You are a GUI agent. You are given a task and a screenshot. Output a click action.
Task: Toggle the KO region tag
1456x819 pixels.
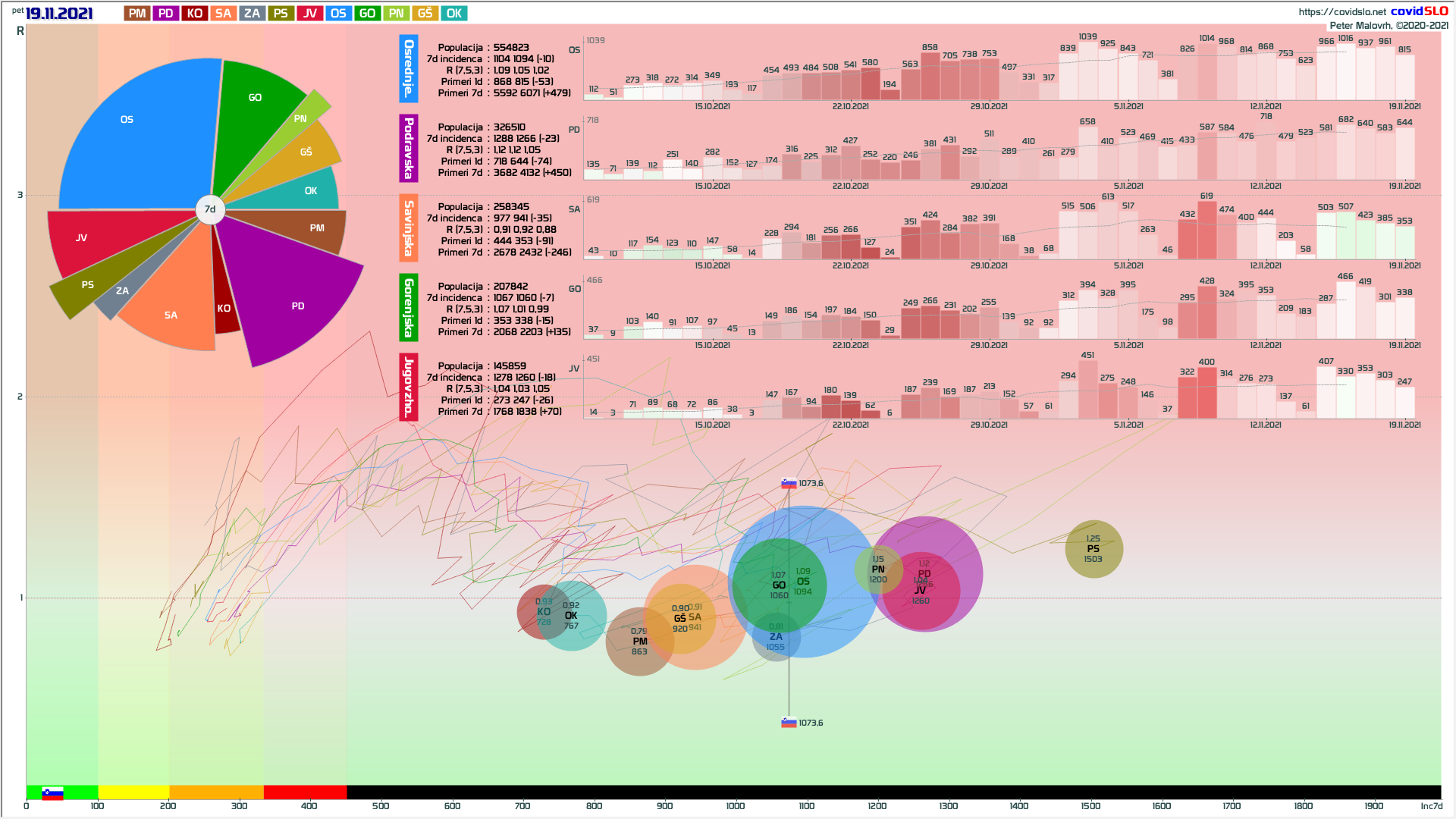tap(195, 14)
